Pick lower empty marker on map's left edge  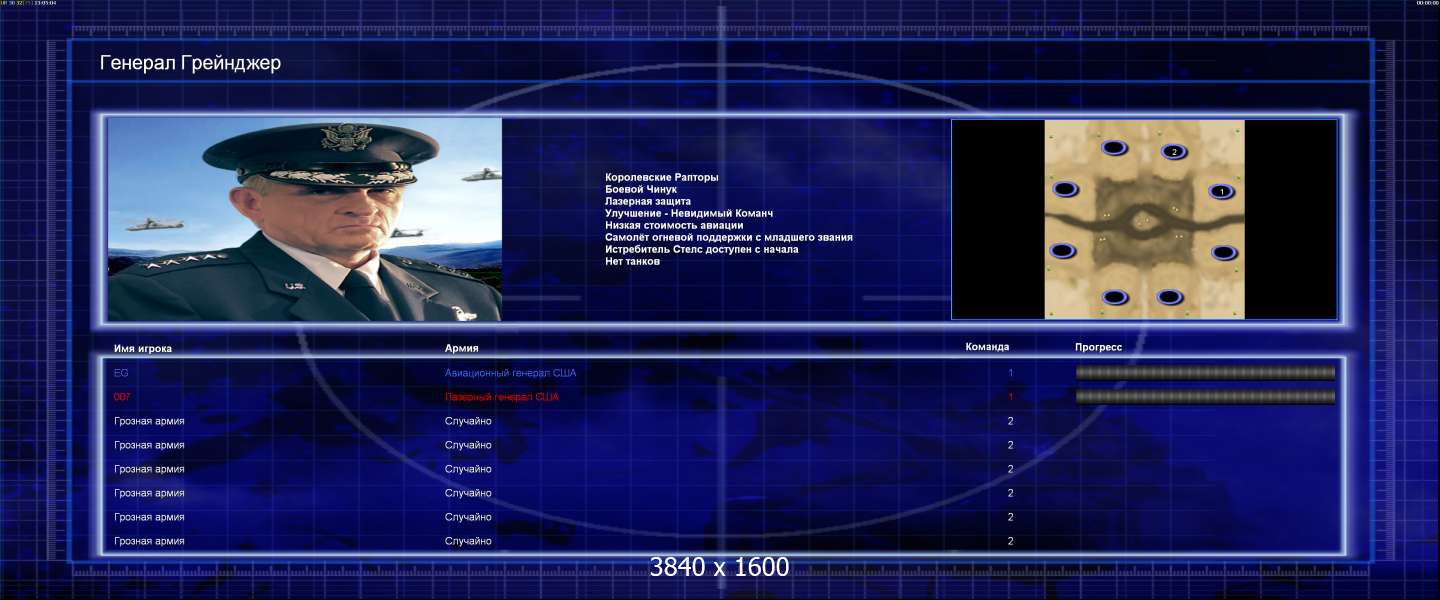[1062, 250]
